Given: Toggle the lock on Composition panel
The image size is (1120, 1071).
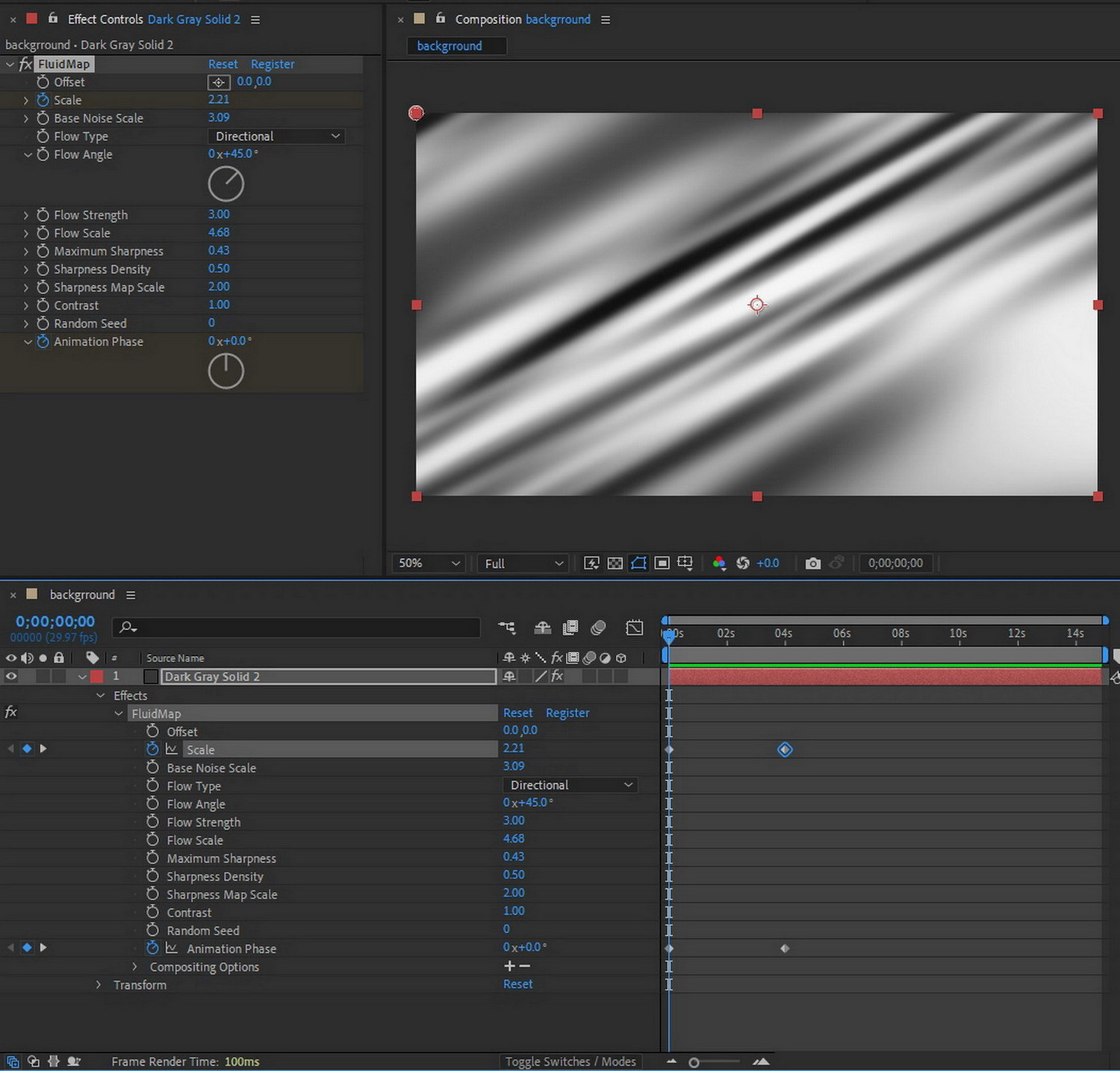Looking at the screenshot, I should [x=441, y=18].
